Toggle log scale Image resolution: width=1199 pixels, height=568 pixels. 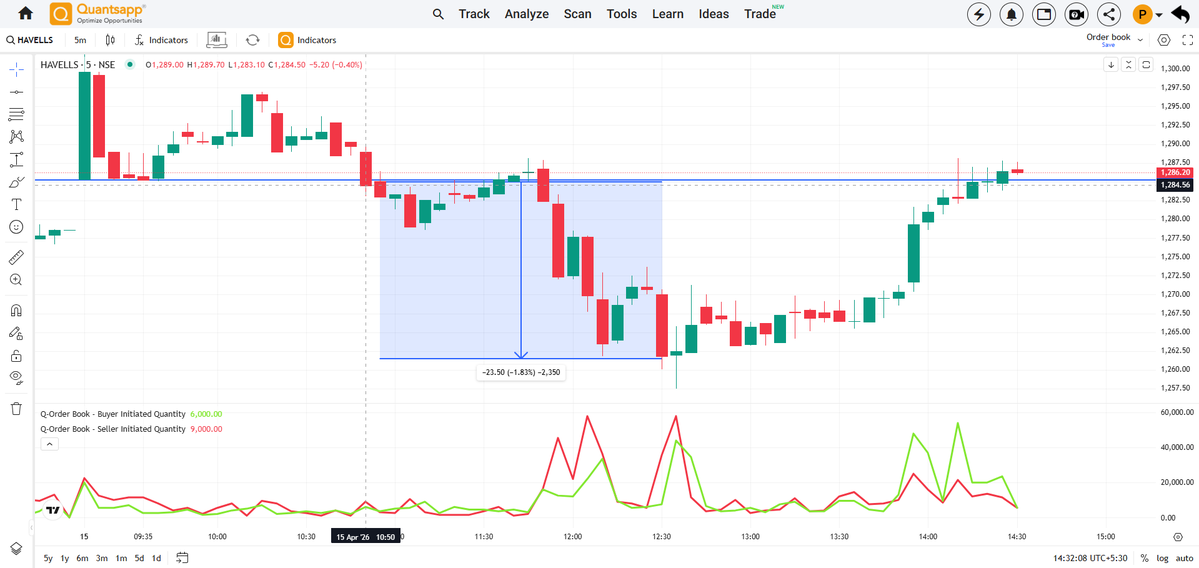tap(1162, 558)
